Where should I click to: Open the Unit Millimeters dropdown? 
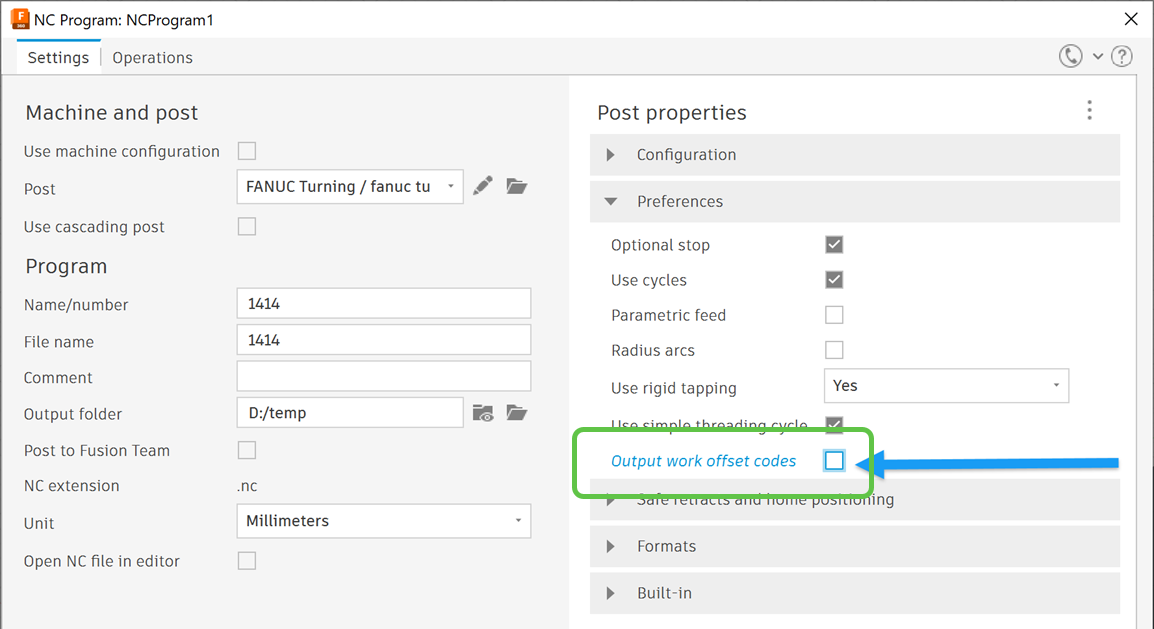tap(384, 521)
